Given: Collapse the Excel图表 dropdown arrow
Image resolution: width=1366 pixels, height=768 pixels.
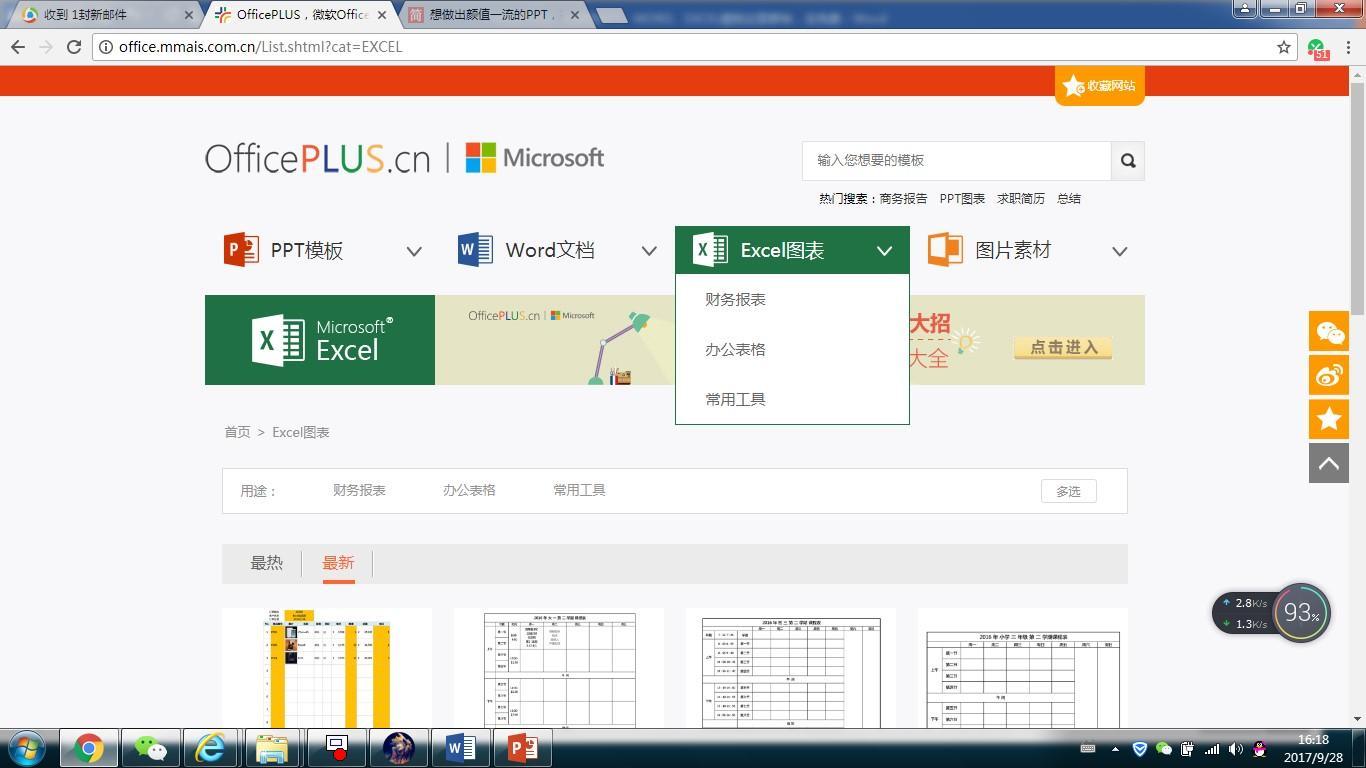Looking at the screenshot, I should [884, 251].
